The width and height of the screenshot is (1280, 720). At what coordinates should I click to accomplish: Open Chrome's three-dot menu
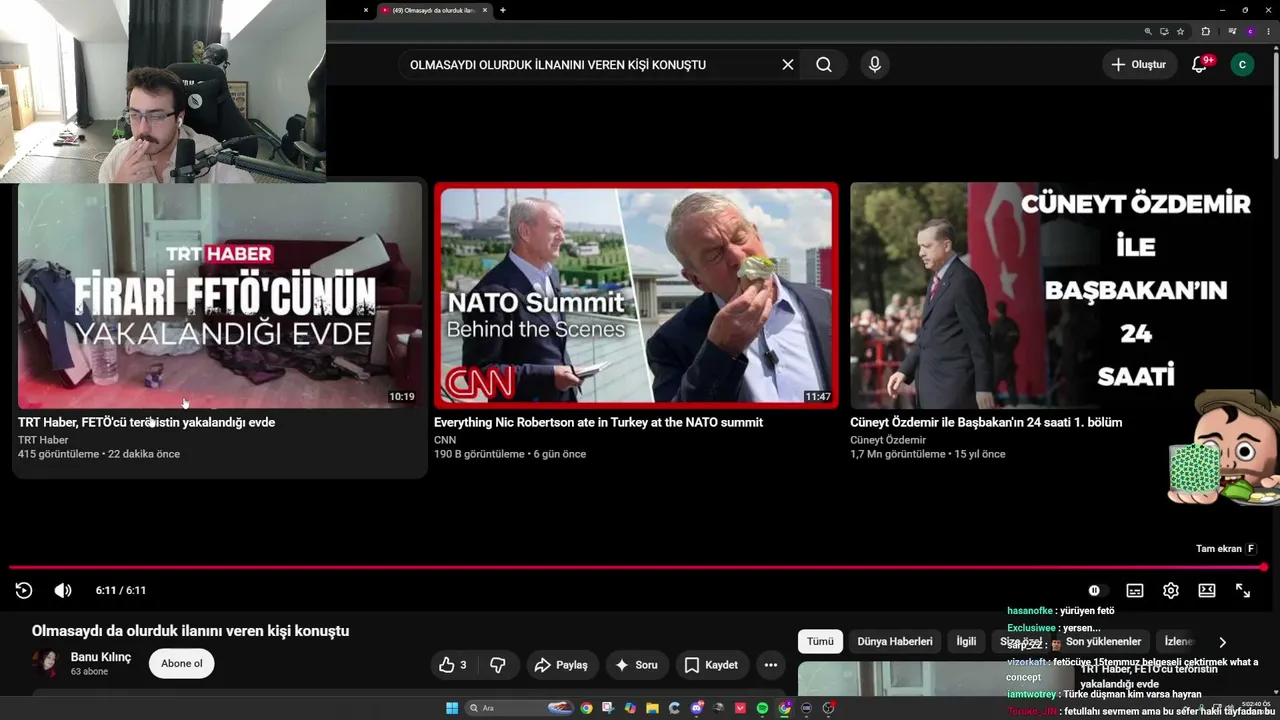click(x=1267, y=31)
